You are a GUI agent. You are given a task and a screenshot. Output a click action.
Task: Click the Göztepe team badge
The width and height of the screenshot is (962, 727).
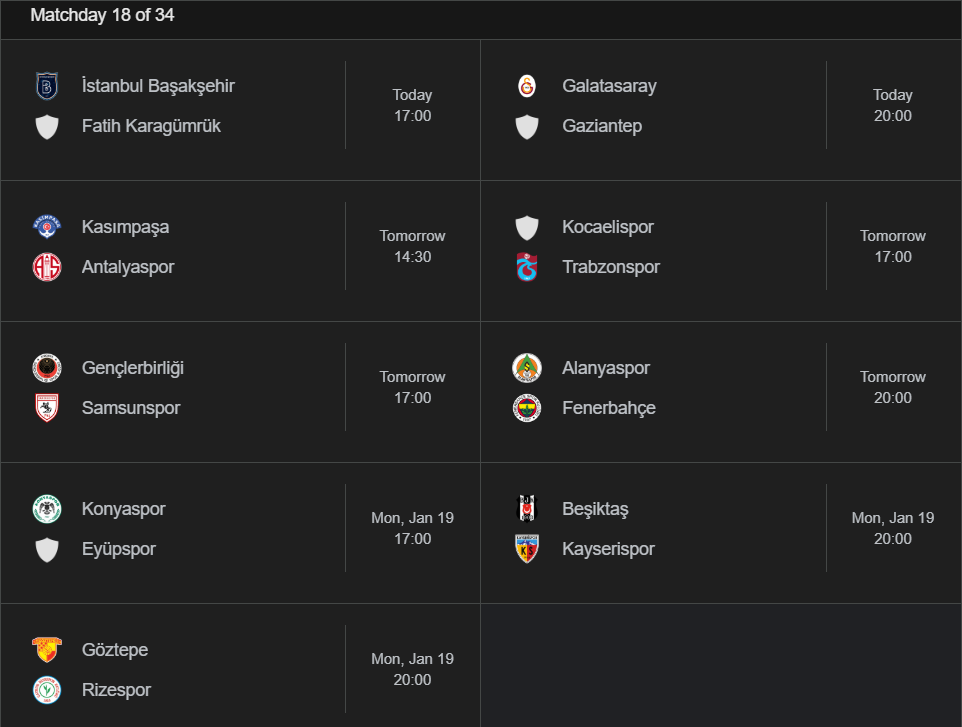point(47,650)
